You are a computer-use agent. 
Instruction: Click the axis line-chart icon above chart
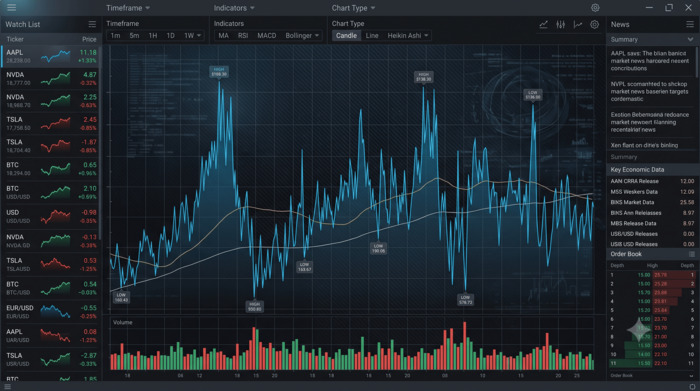(578, 25)
